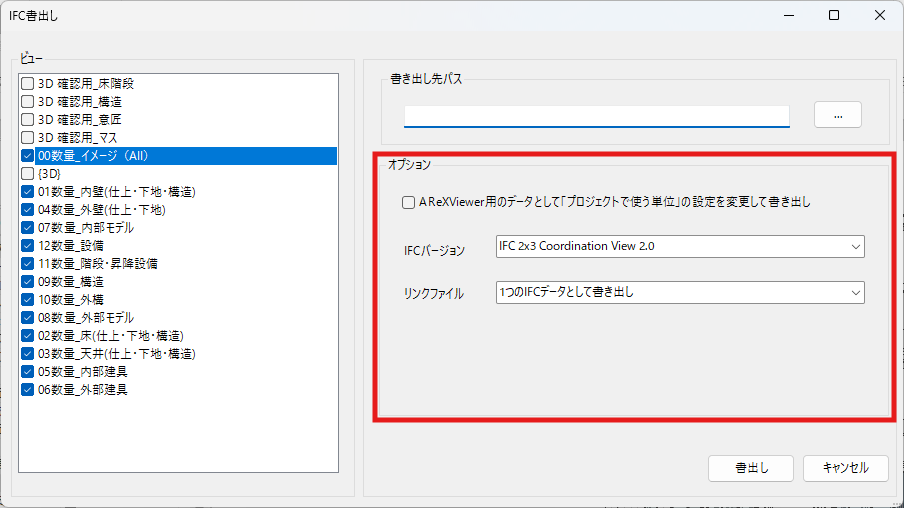904x508 pixels.
Task: Uncheck the 06数量_外部建具 checkbox
Action: click(28, 390)
